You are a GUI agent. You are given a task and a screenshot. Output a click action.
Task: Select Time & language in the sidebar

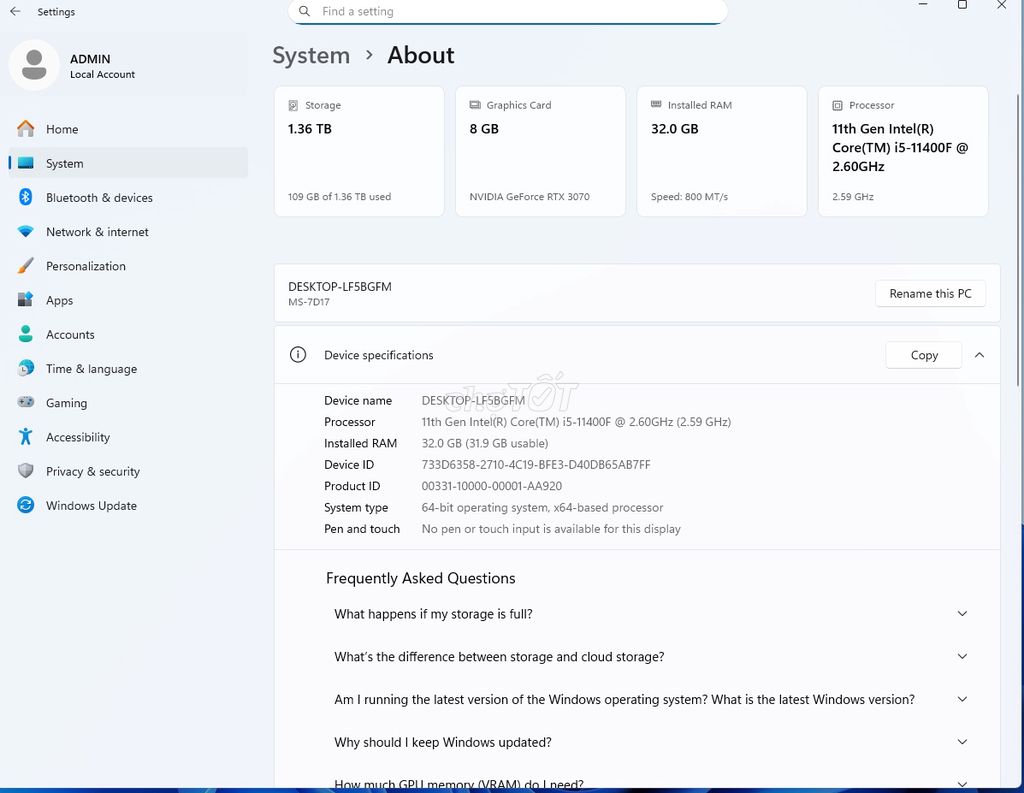pos(91,369)
